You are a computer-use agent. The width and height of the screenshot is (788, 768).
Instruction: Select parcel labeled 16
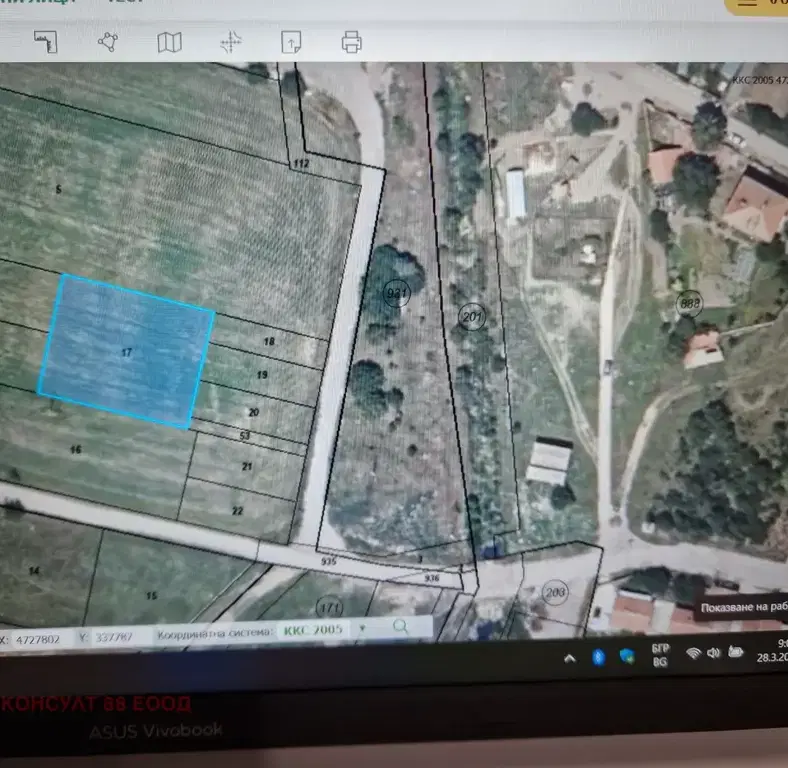(x=76, y=449)
